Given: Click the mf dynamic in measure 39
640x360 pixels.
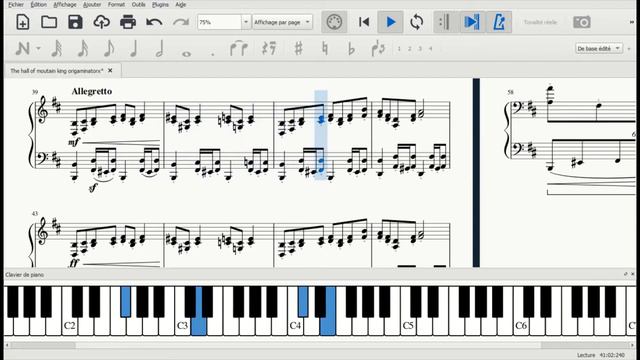Looking at the screenshot, I should click(74, 142).
